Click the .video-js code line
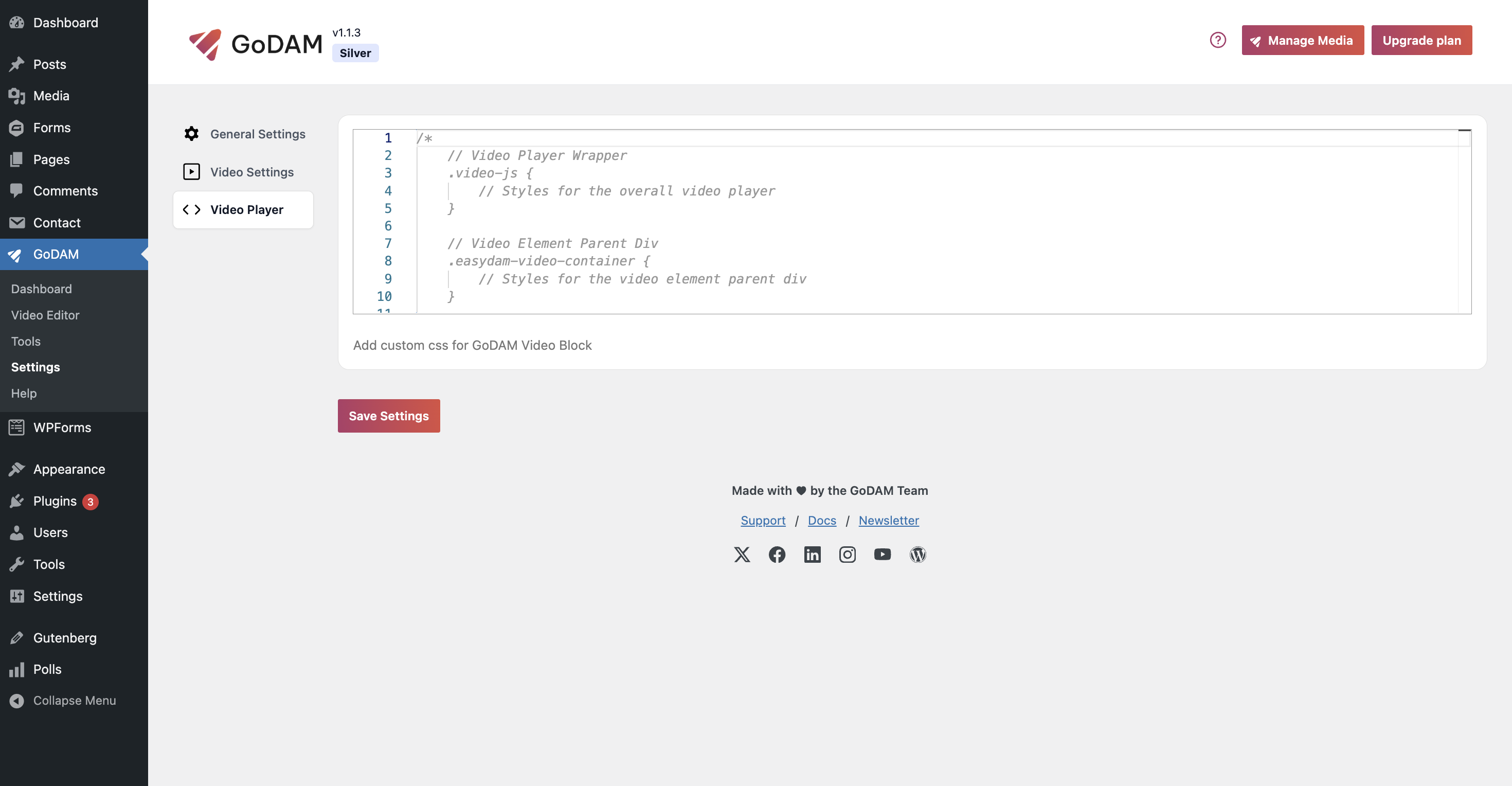Viewport: 1512px width, 786px height. tap(490, 173)
